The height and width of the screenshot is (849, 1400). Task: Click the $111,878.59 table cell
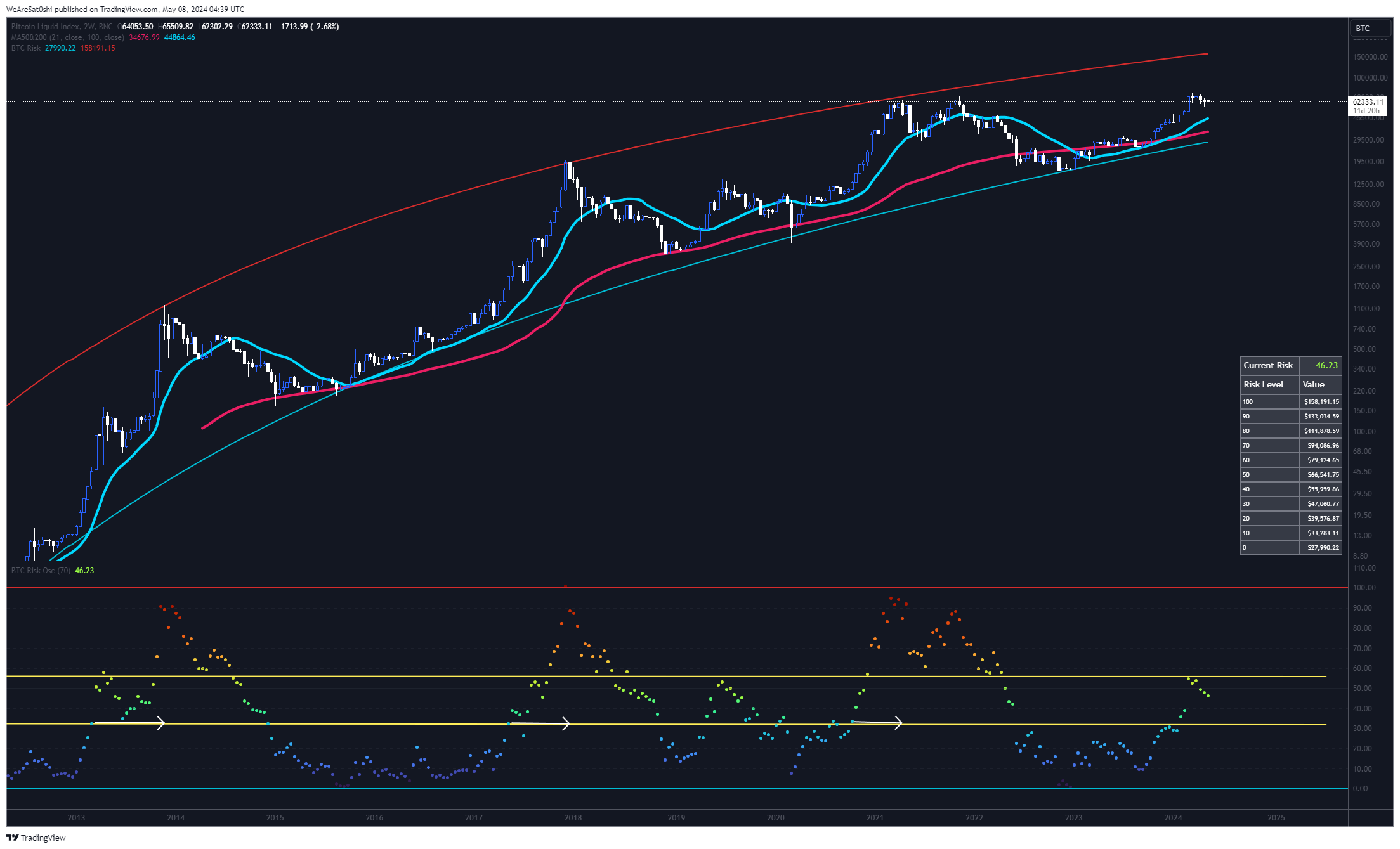pyautogui.click(x=1321, y=431)
